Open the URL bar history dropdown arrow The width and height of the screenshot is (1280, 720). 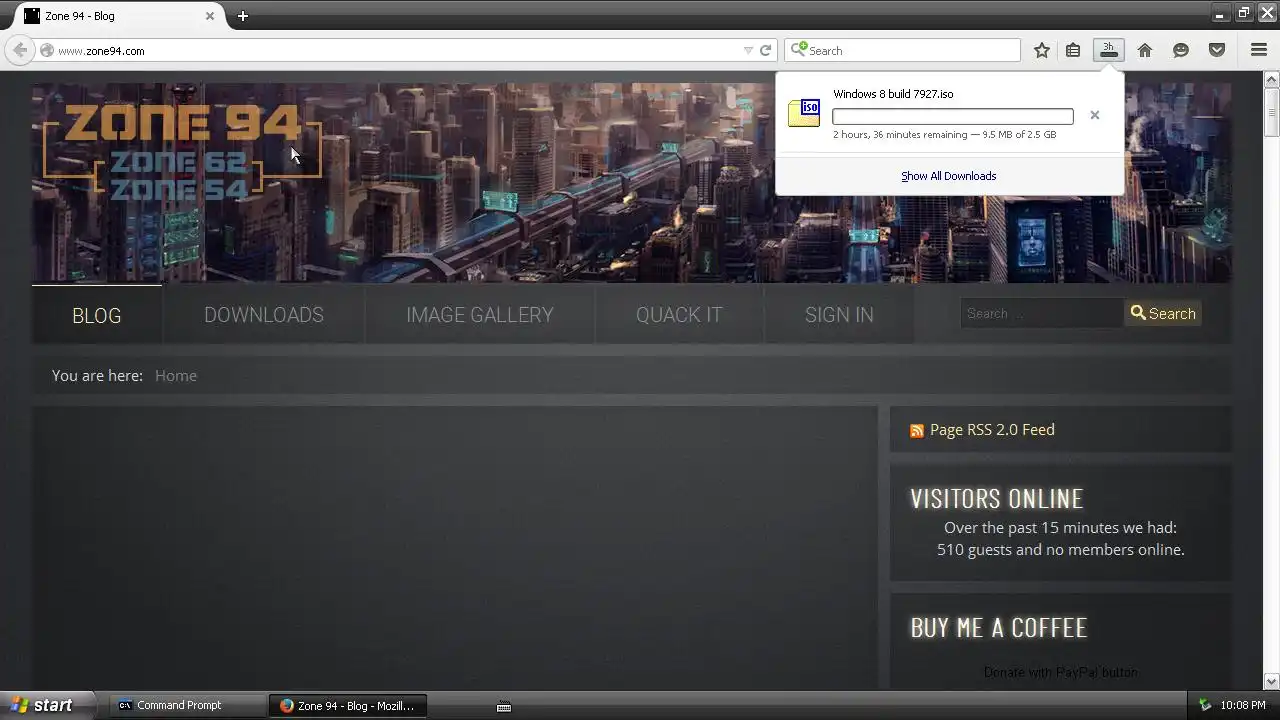tap(748, 50)
